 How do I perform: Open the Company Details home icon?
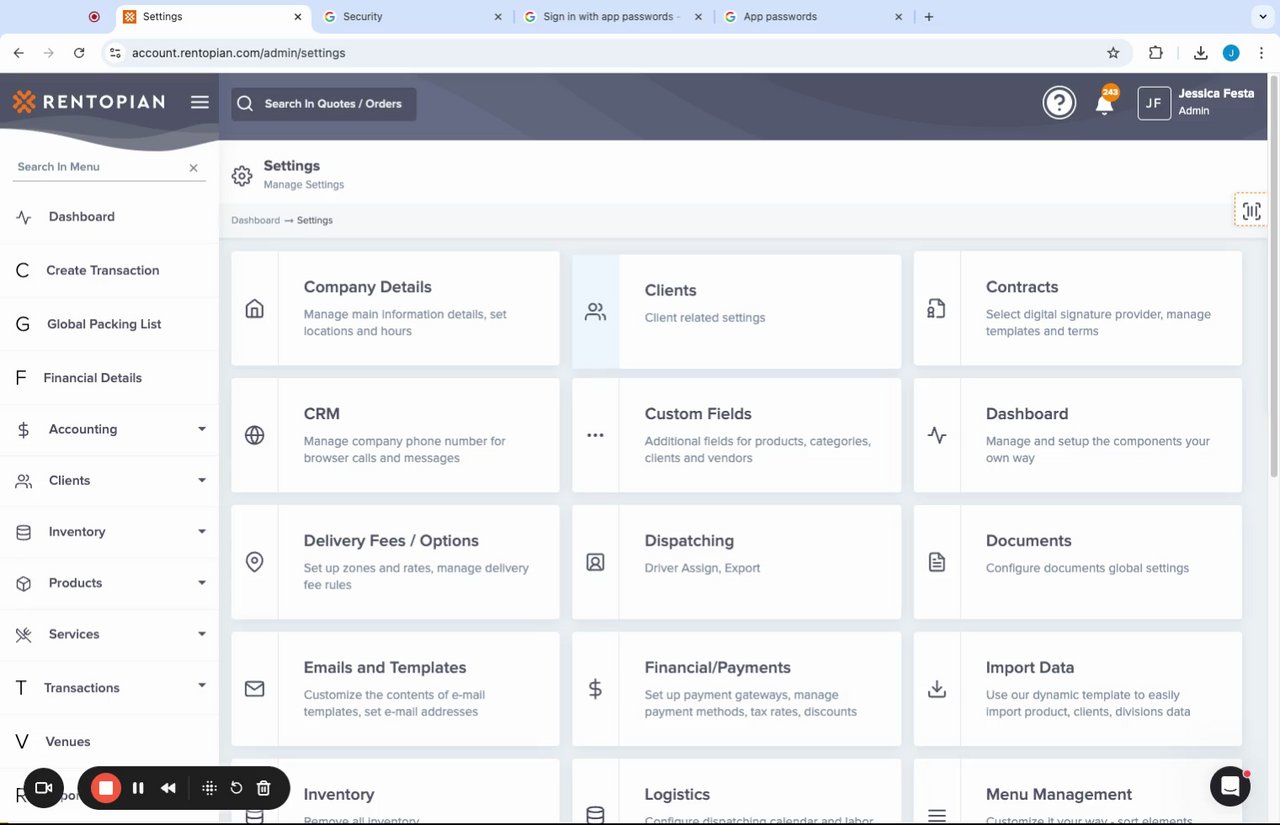click(x=255, y=308)
